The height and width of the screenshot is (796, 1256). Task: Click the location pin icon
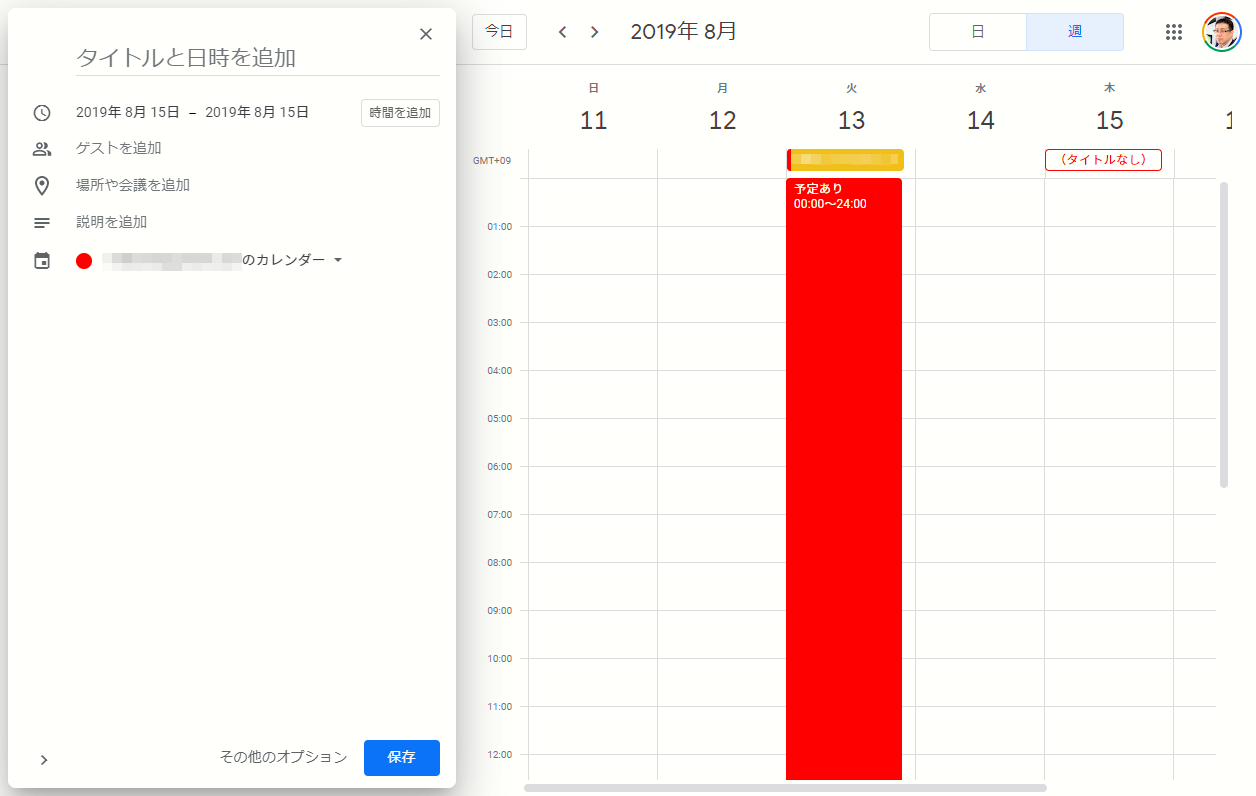tap(42, 186)
